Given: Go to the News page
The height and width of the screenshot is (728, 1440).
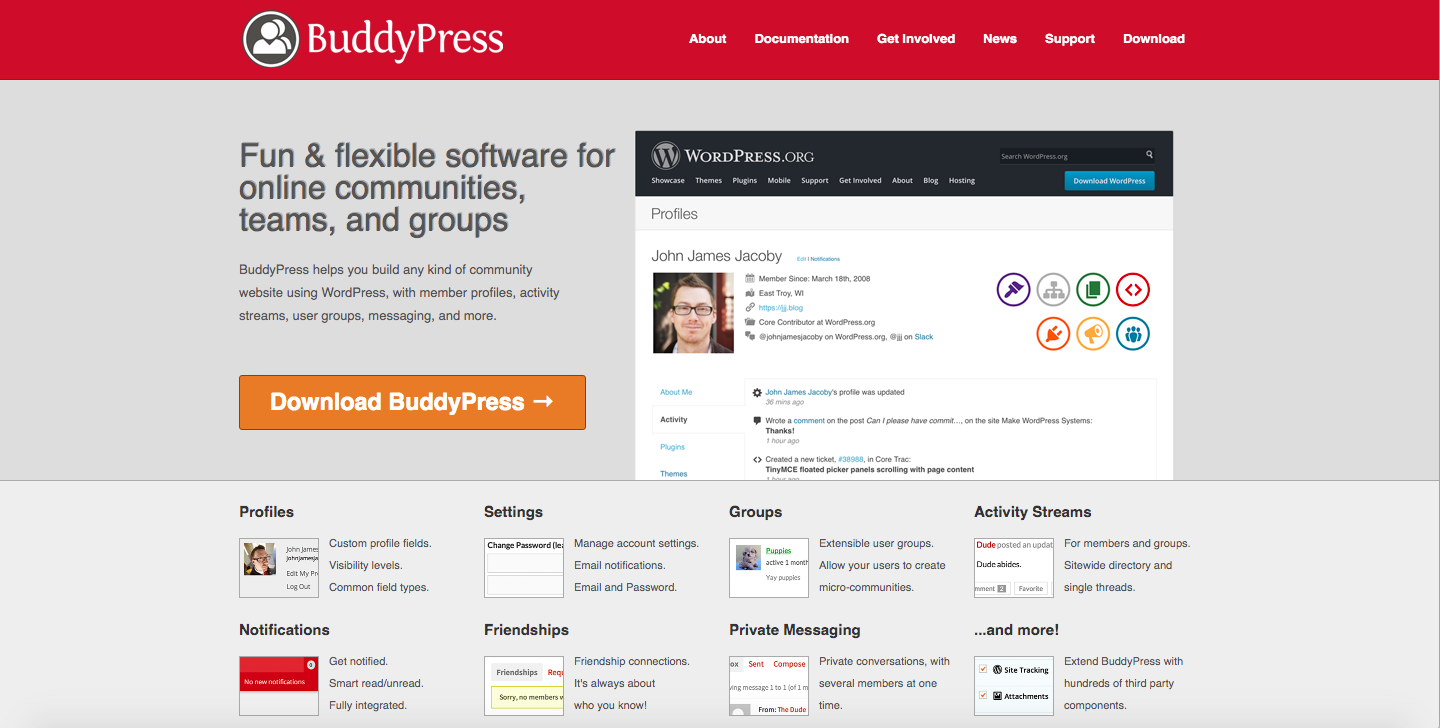Looking at the screenshot, I should [1000, 39].
